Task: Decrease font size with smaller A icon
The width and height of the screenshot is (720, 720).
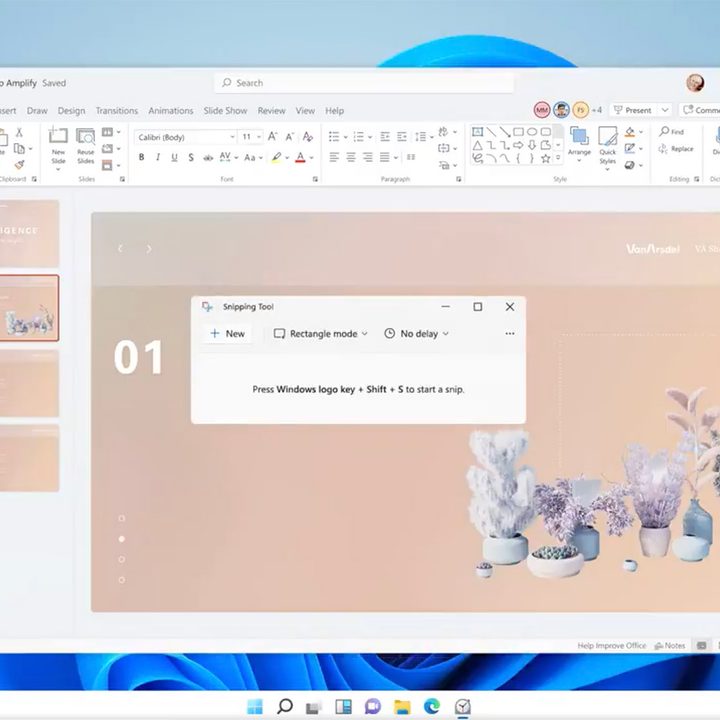Action: coord(290,137)
